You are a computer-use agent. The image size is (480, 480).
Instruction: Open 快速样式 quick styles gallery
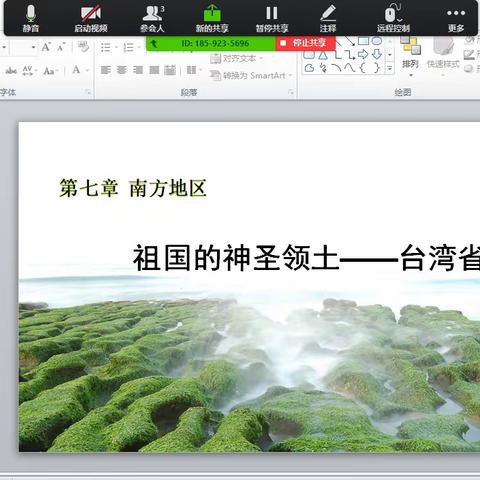pos(443,57)
